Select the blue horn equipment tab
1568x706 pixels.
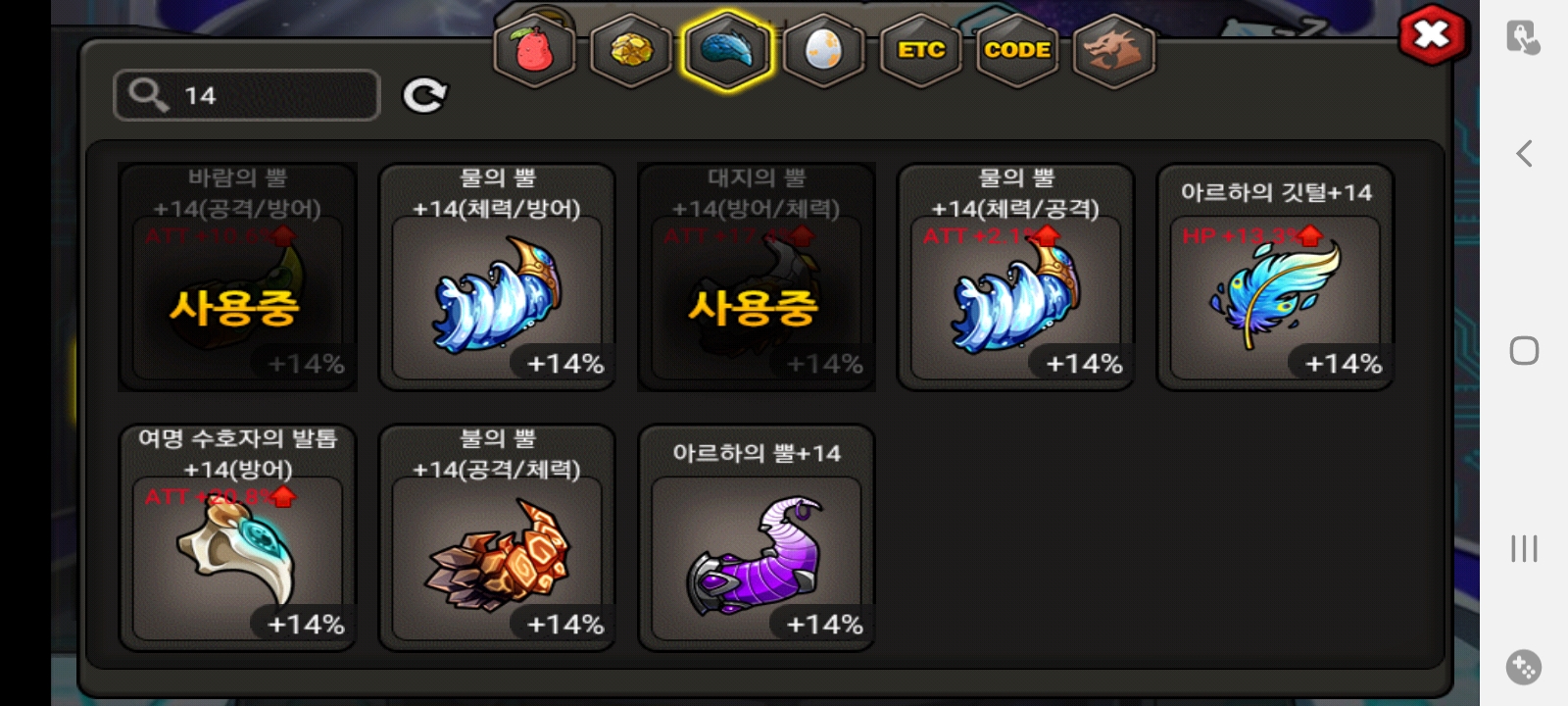pyautogui.click(x=728, y=50)
